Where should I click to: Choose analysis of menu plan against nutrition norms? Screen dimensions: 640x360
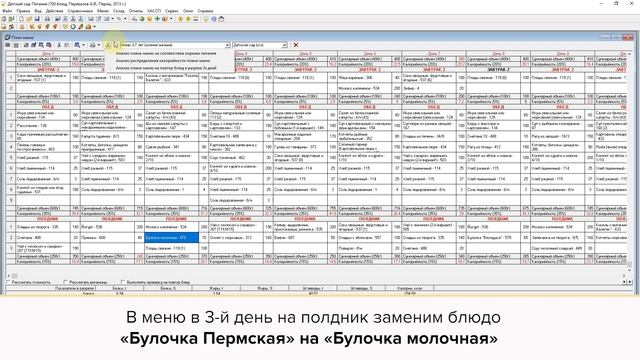pos(166,53)
